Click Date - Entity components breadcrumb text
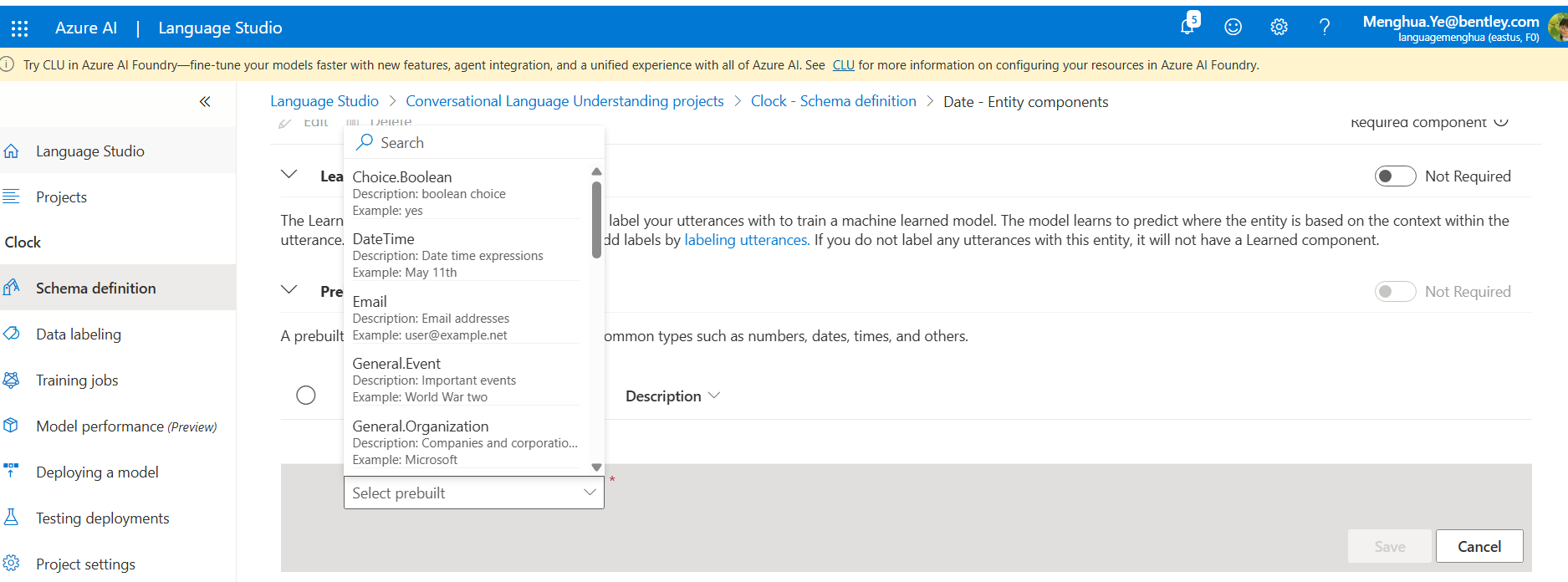 pyautogui.click(x=1026, y=102)
